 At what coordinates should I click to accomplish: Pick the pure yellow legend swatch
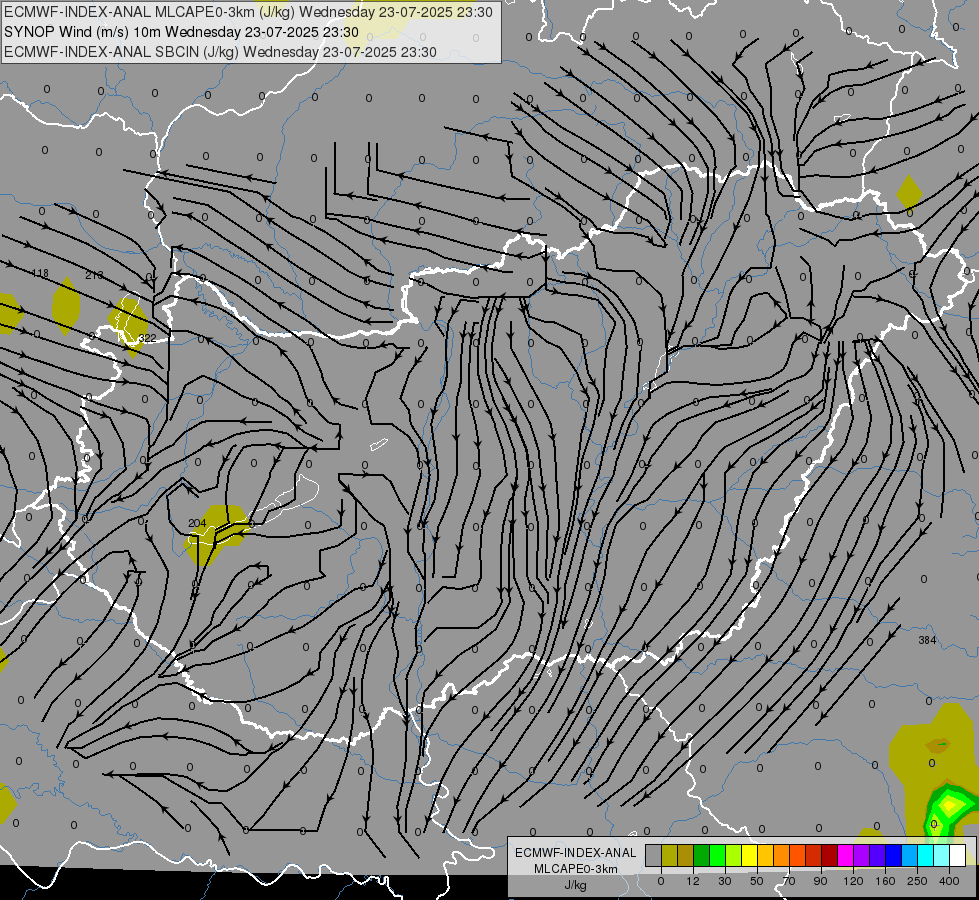750,855
